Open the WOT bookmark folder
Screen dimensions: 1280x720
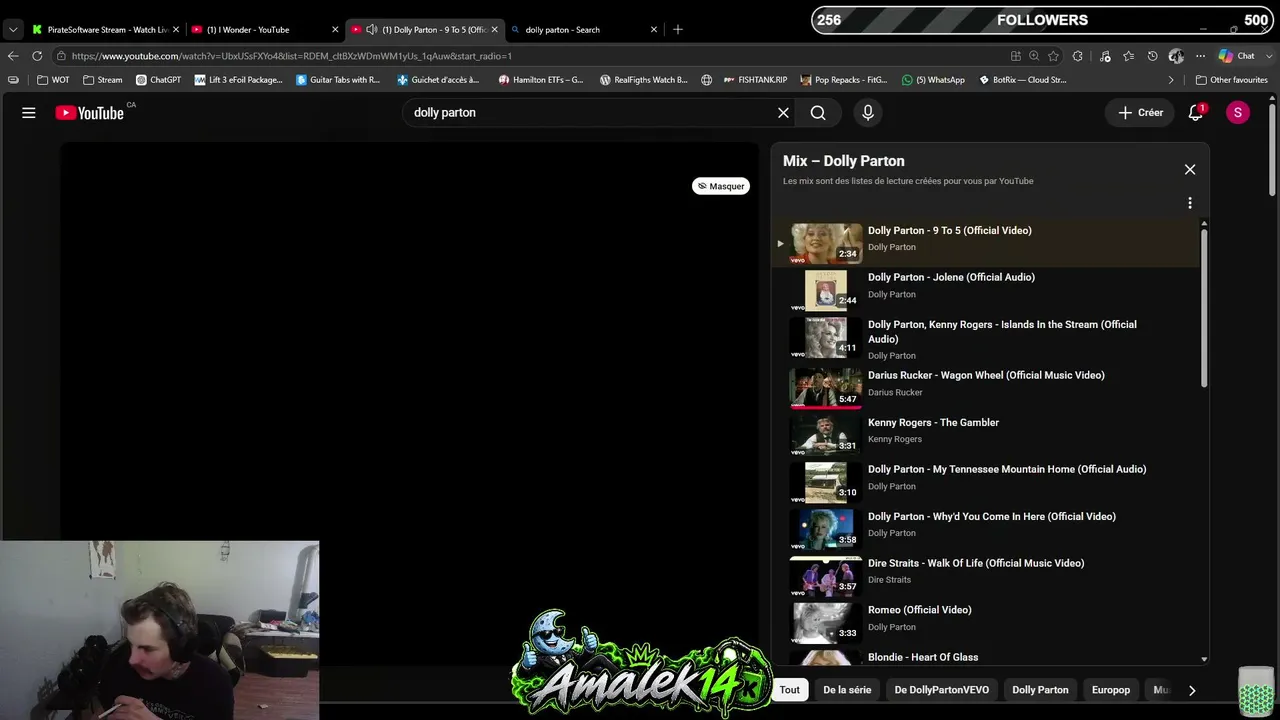pos(53,80)
